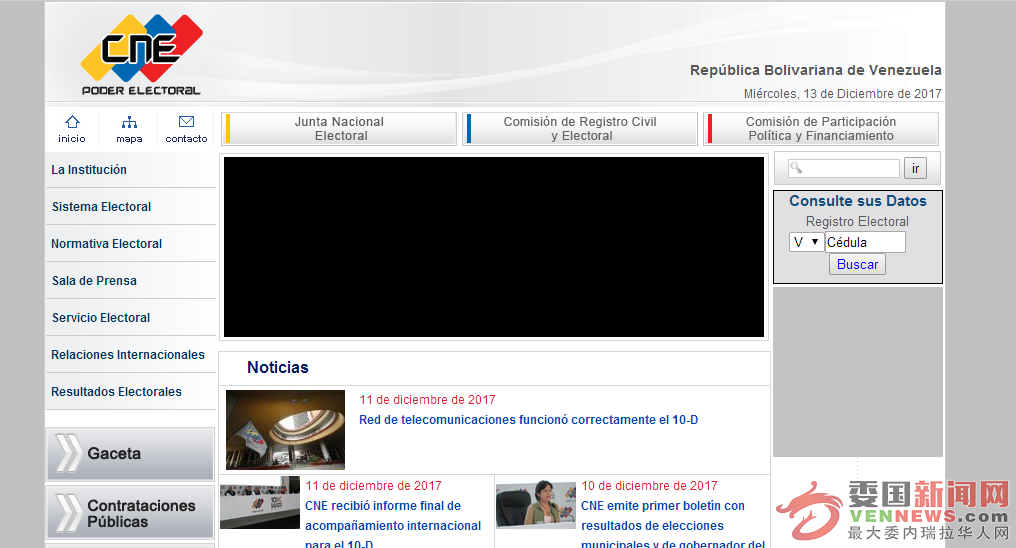Screen dimensions: 1016x548
Task: Open Comisión de Registro Civil y Electoral tab
Action: click(x=580, y=128)
